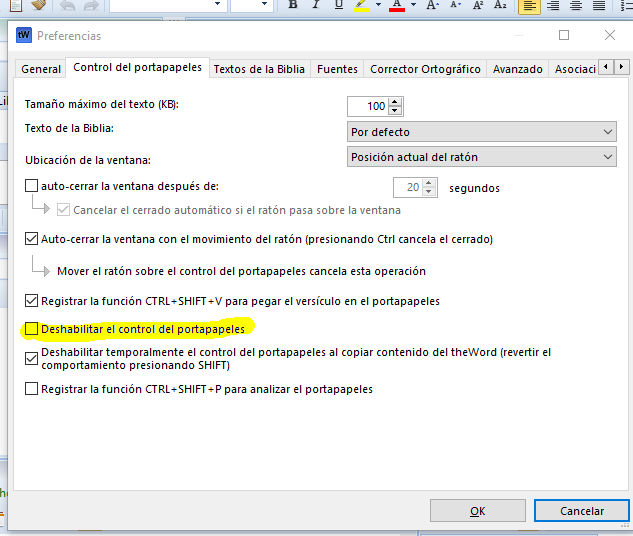Open the 'Texto de la Biblia' dropdown
The image size is (633, 536).
(x=481, y=132)
